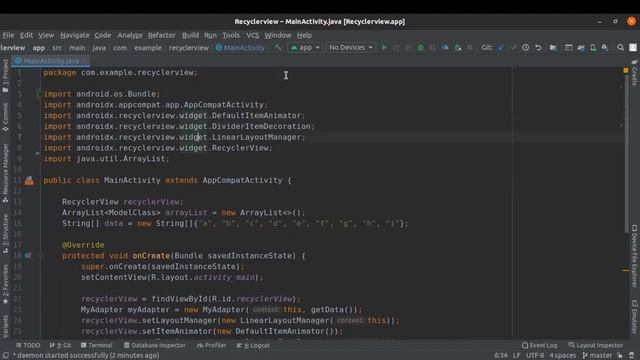Image resolution: width=640 pixels, height=360 pixels.
Task: Click the src breadcrumb in navigation bar
Action: pyautogui.click(x=57, y=48)
